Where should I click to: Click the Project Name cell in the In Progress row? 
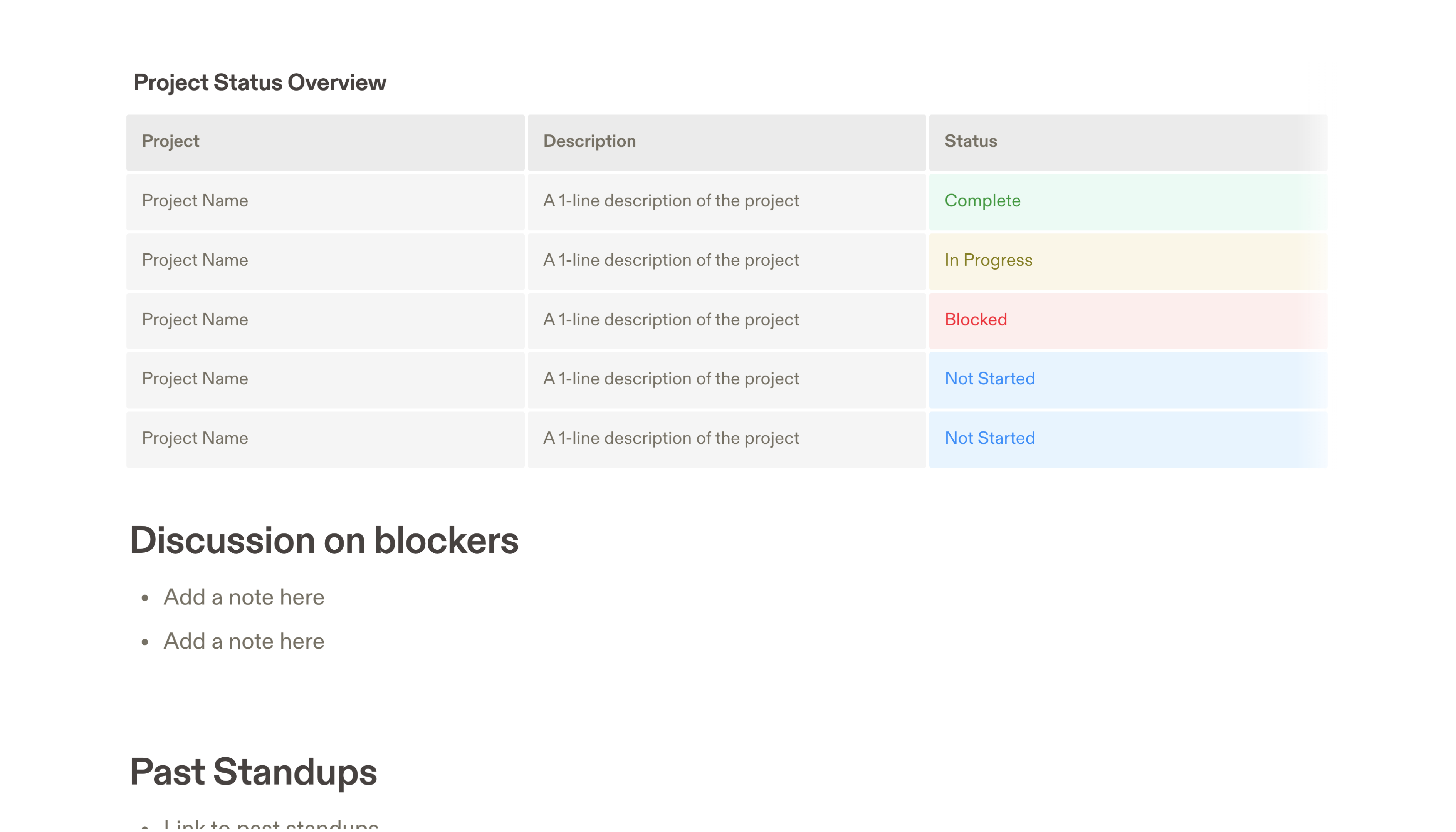pos(194,260)
